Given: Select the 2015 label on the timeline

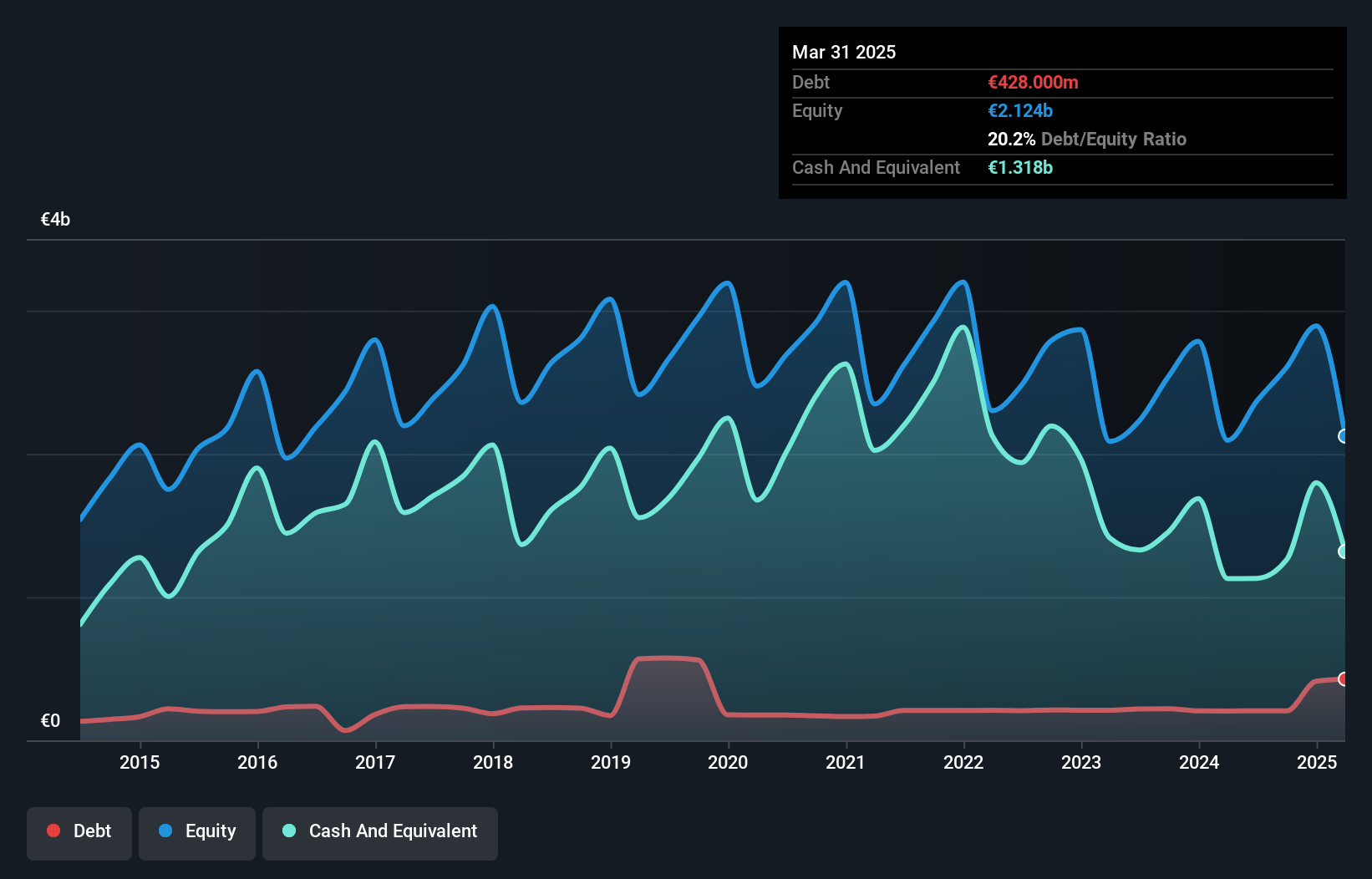Looking at the screenshot, I should click(140, 762).
